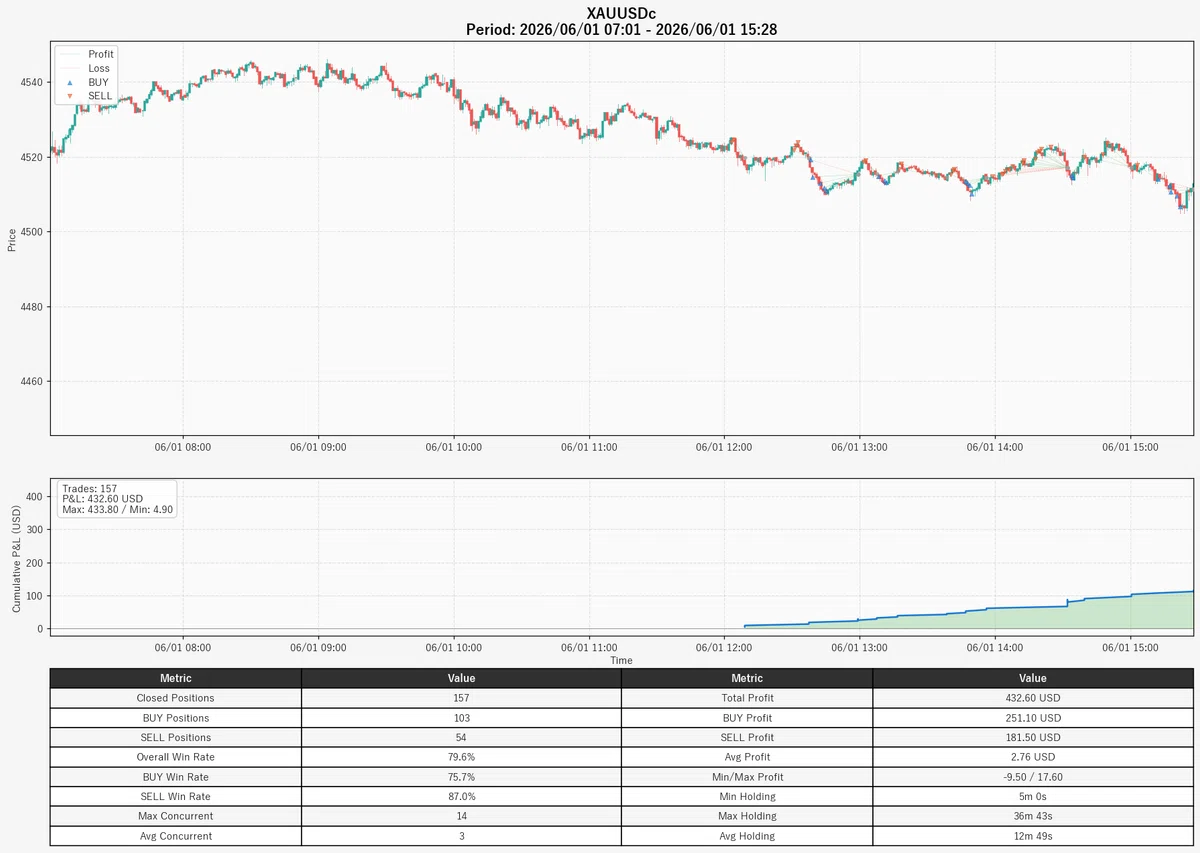Click the Trades: 157 summary line
This screenshot has height=853, width=1200.
[x=89, y=488]
